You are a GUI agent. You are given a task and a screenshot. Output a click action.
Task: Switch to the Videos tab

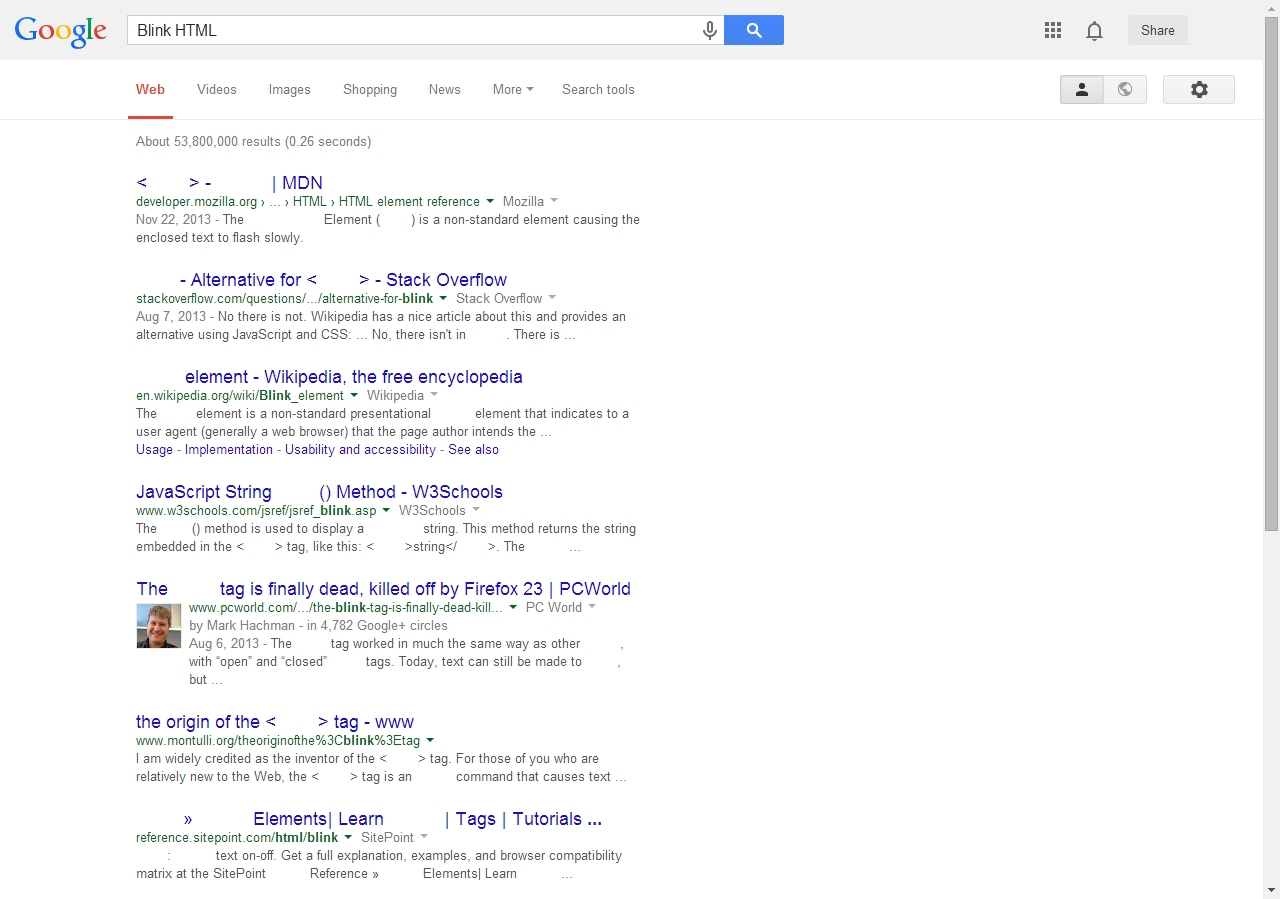point(216,90)
